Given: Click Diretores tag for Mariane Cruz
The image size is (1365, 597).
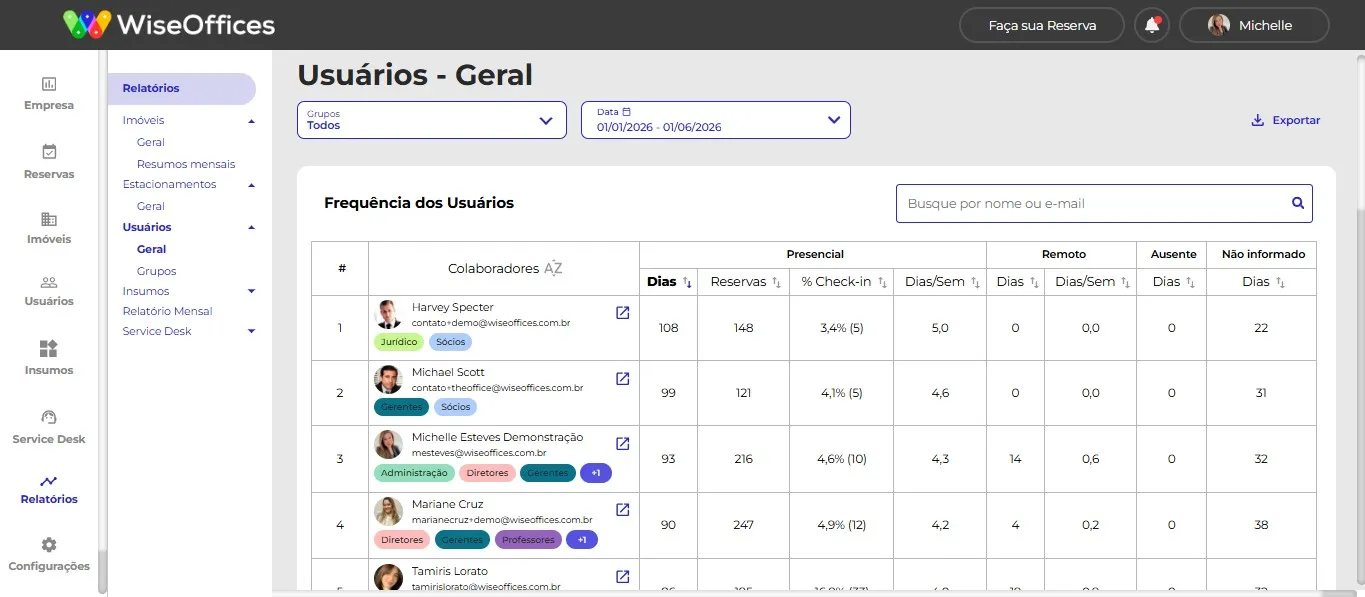Looking at the screenshot, I should [402, 540].
